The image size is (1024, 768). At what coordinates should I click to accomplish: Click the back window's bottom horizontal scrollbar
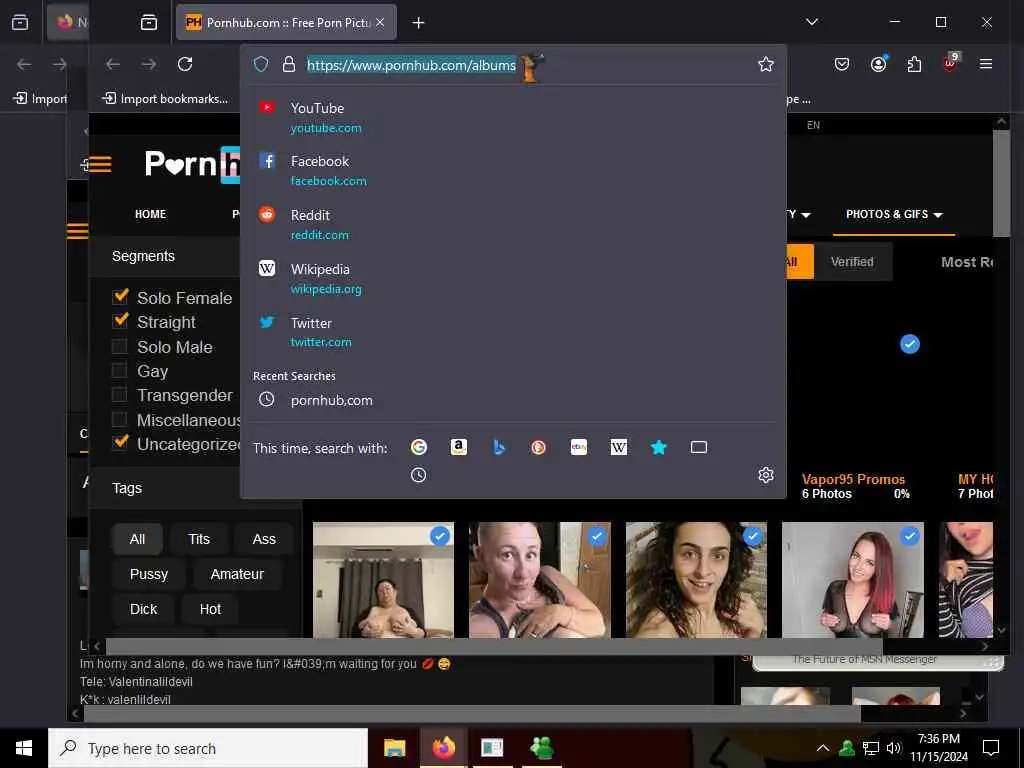tap(472, 714)
